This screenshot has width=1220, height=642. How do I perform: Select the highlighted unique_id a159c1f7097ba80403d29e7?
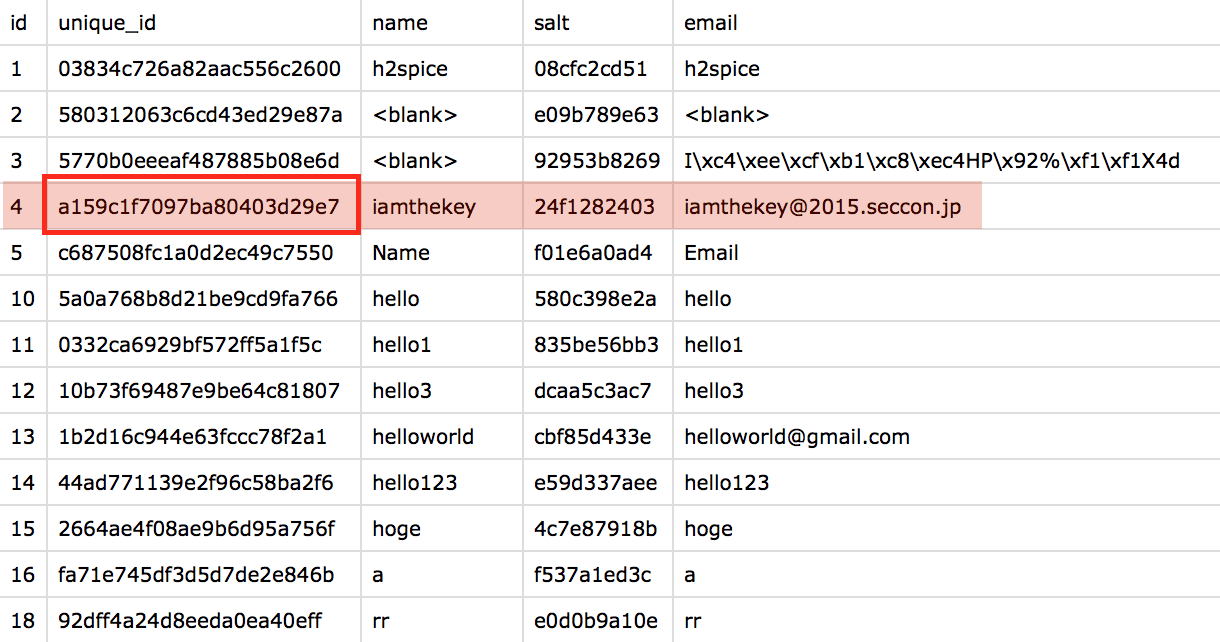[x=201, y=207]
